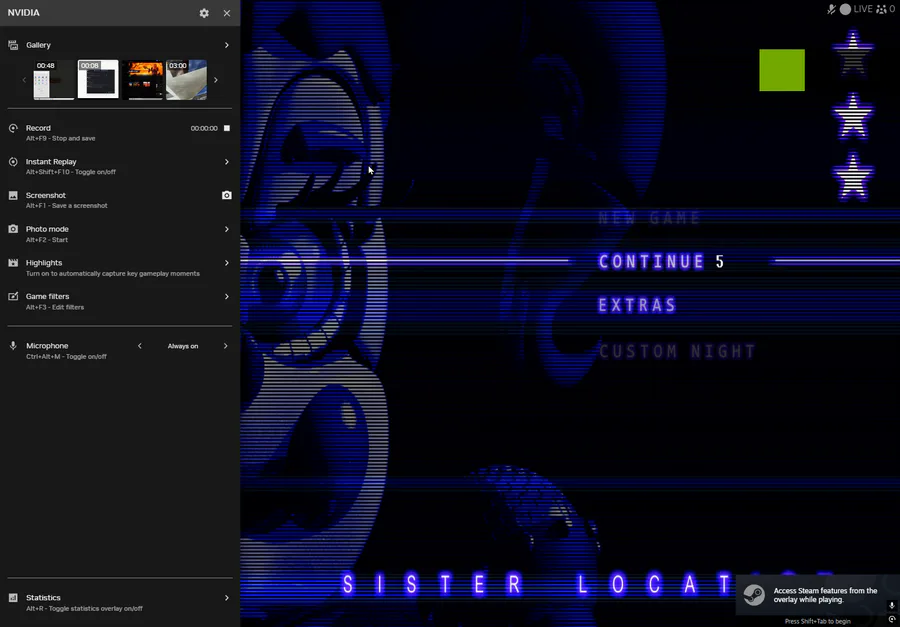
Task: Click the Instant Replay status icon in corner
Action: 891,620
